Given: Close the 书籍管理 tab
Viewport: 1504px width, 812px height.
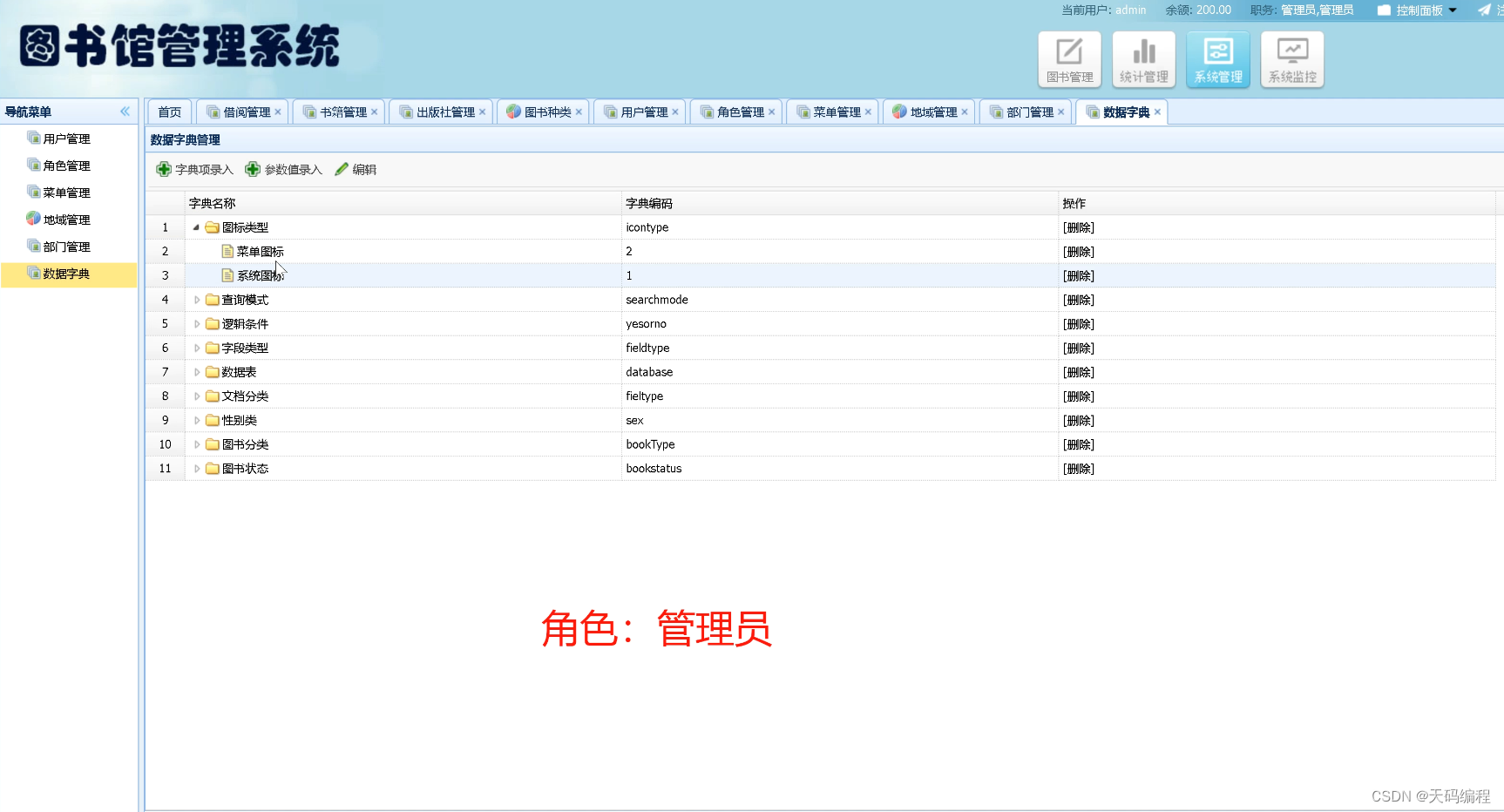Looking at the screenshot, I should coord(375,112).
